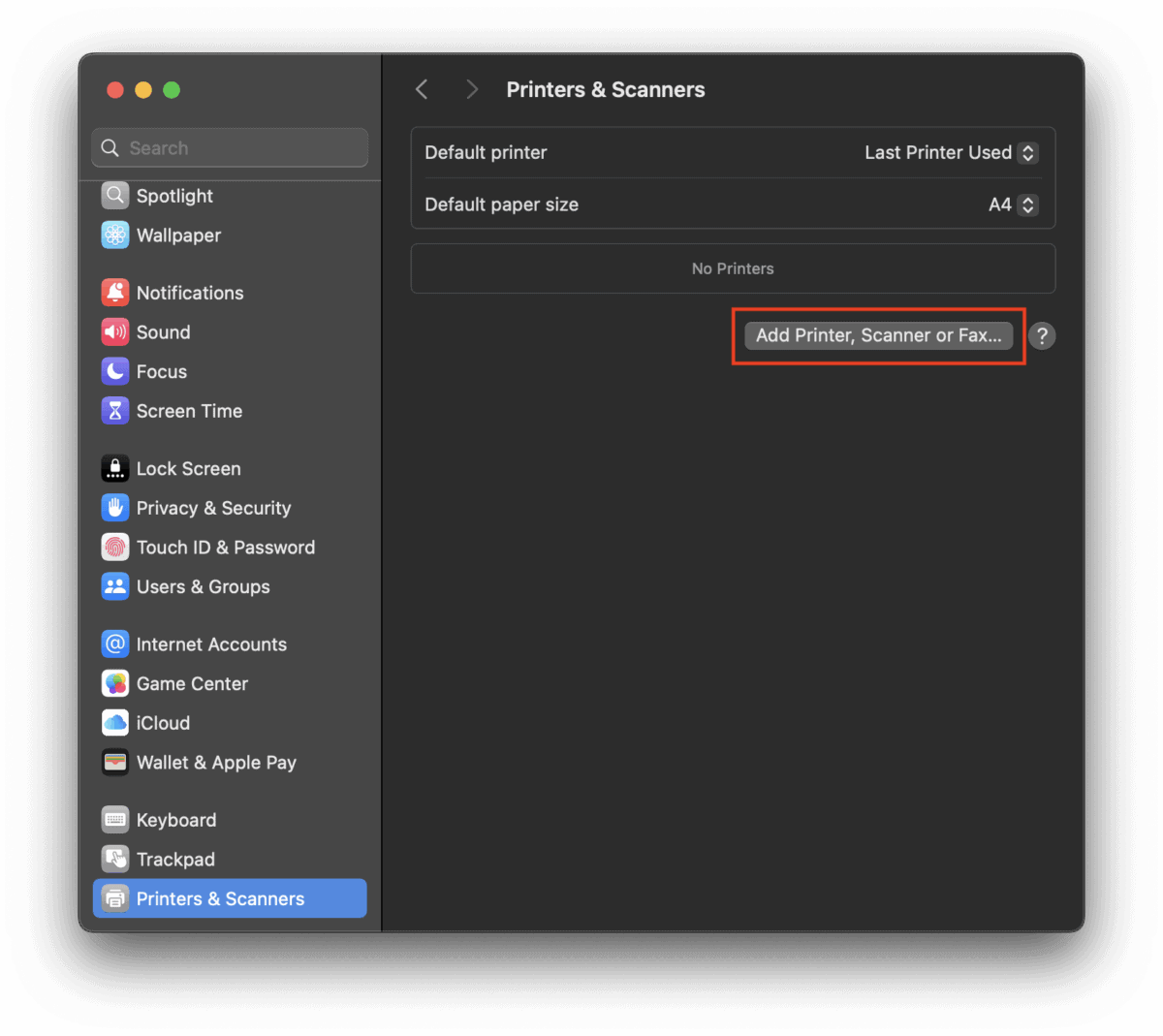Select the Touch ID & Password icon
This screenshot has height=1036, width=1163.
click(x=114, y=547)
